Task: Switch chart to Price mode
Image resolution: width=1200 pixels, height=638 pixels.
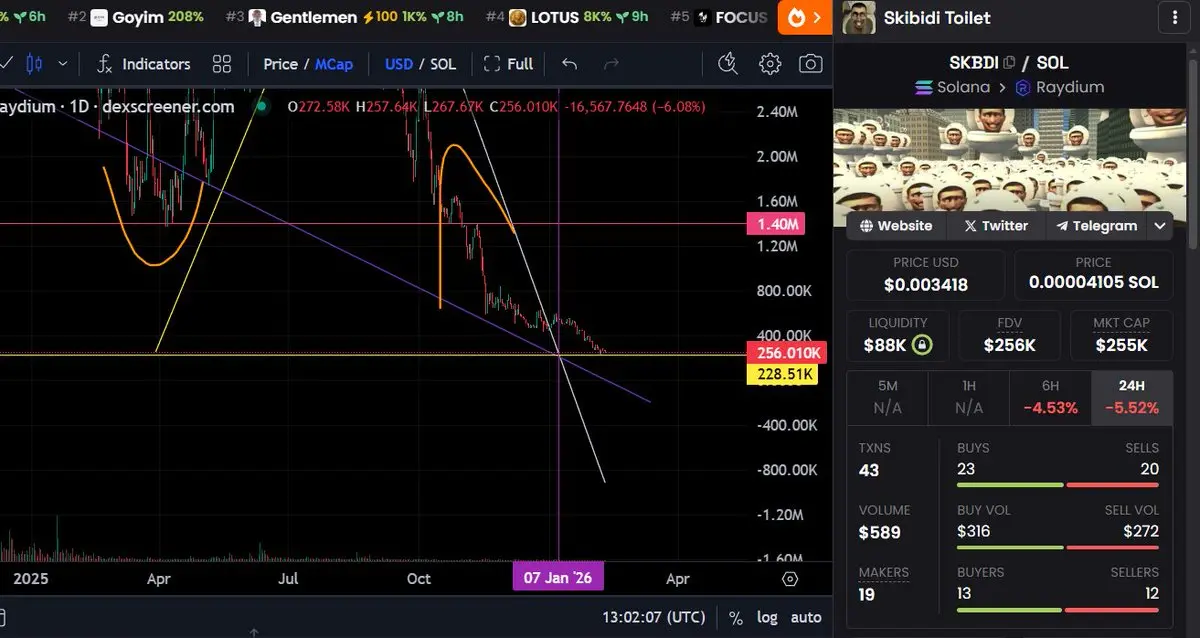Action: pos(280,64)
